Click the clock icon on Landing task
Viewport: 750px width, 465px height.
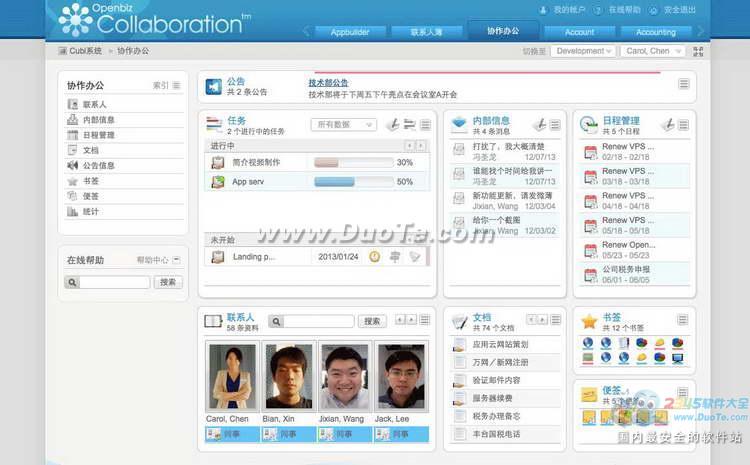[375, 257]
